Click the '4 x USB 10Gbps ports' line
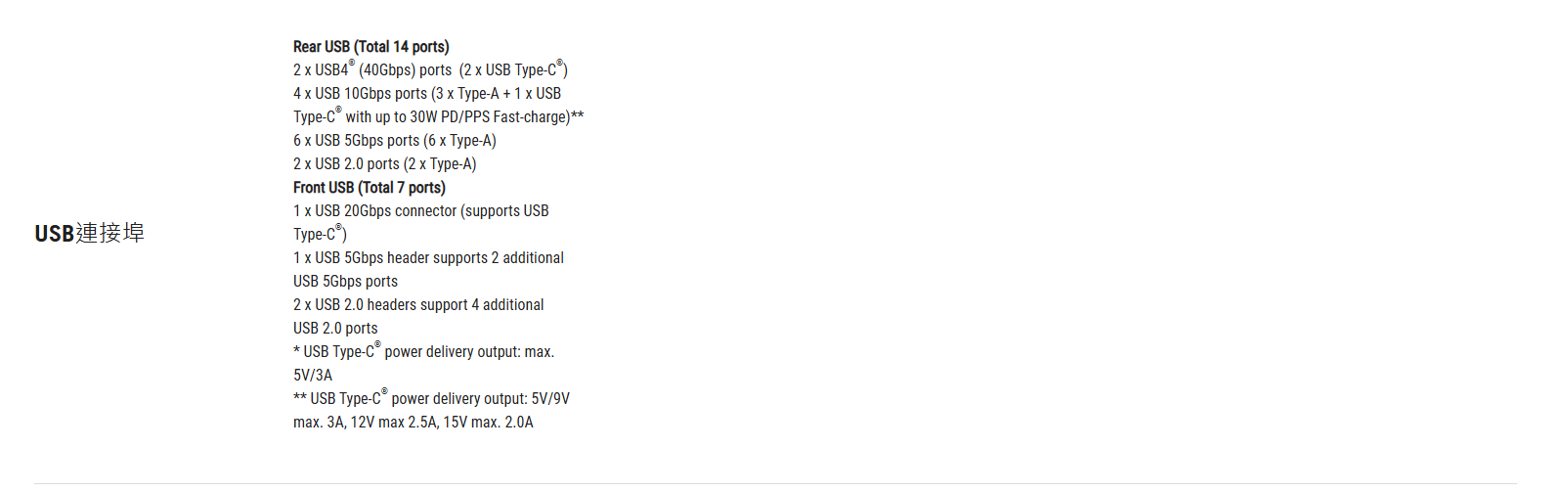Image resolution: width=1568 pixels, height=493 pixels. coord(427,94)
